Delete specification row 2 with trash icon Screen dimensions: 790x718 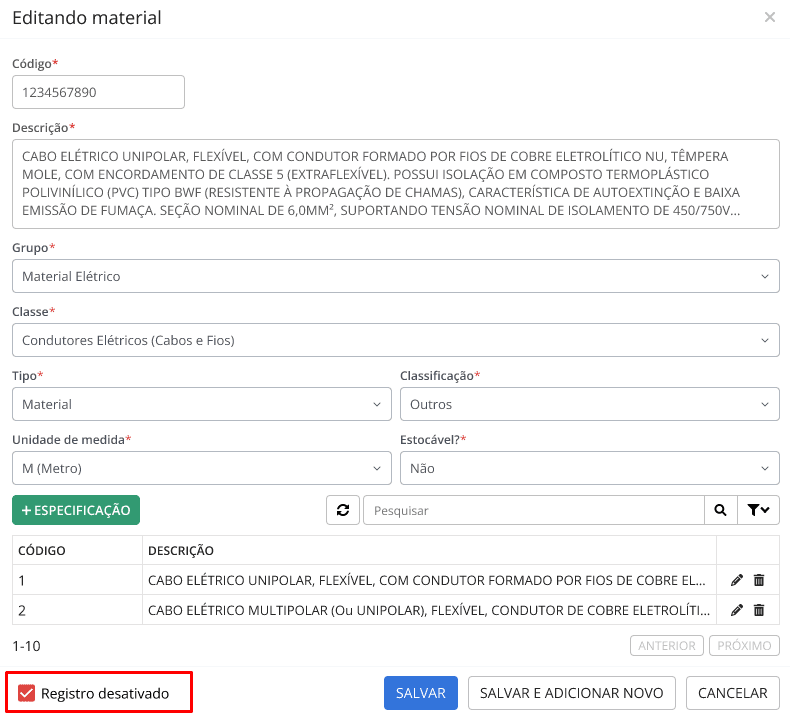click(759, 610)
